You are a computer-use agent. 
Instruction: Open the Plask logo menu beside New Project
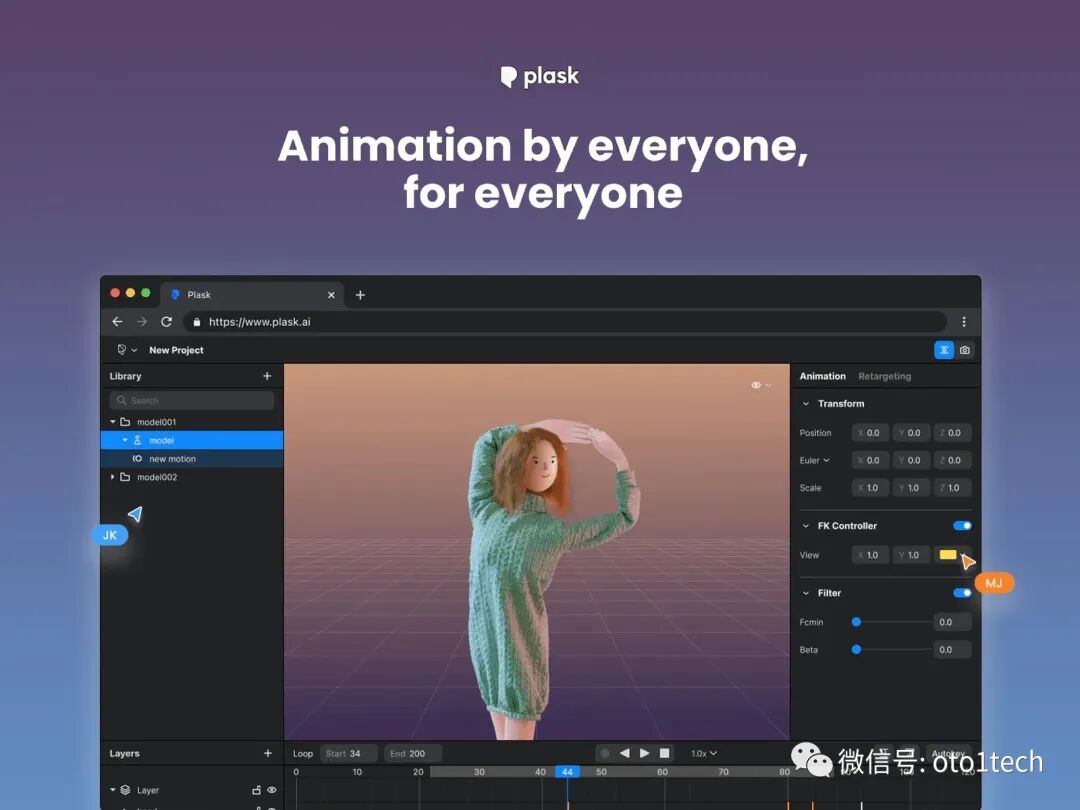(127, 350)
